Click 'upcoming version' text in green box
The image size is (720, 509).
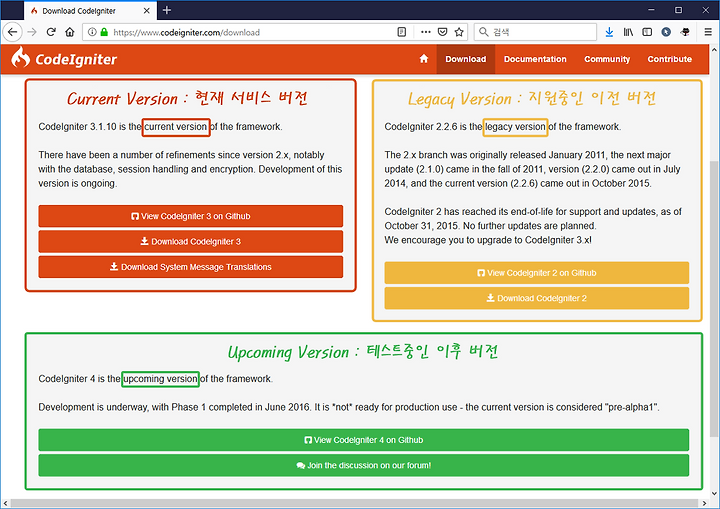pos(160,379)
